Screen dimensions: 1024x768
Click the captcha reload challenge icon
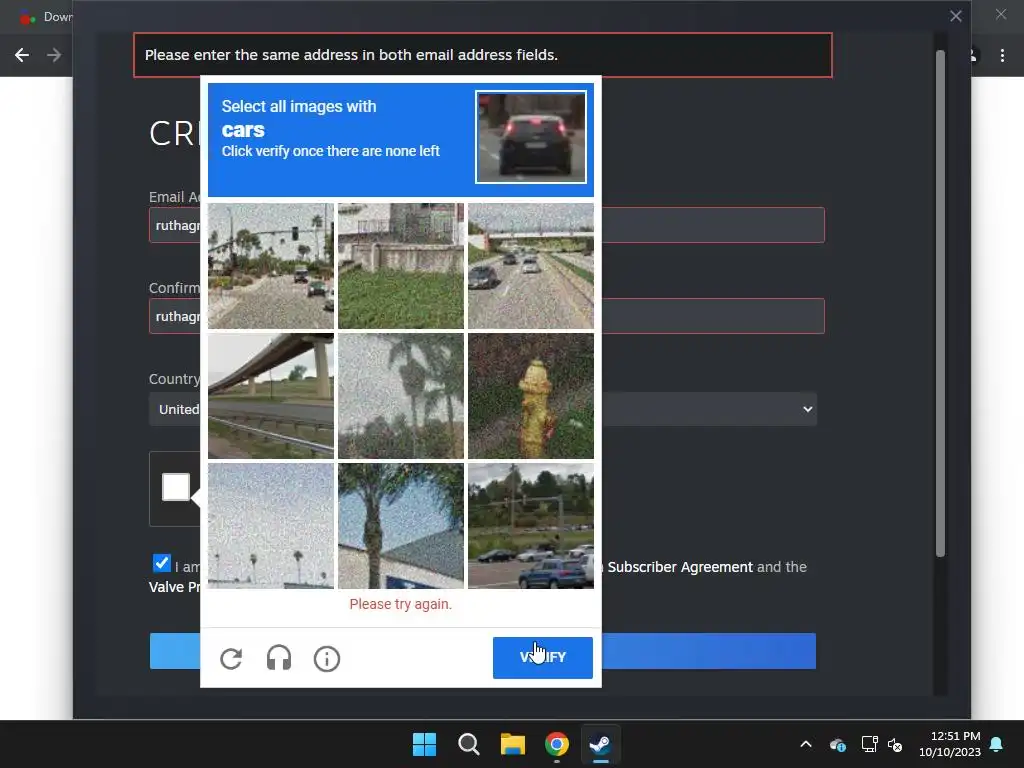pos(231,658)
